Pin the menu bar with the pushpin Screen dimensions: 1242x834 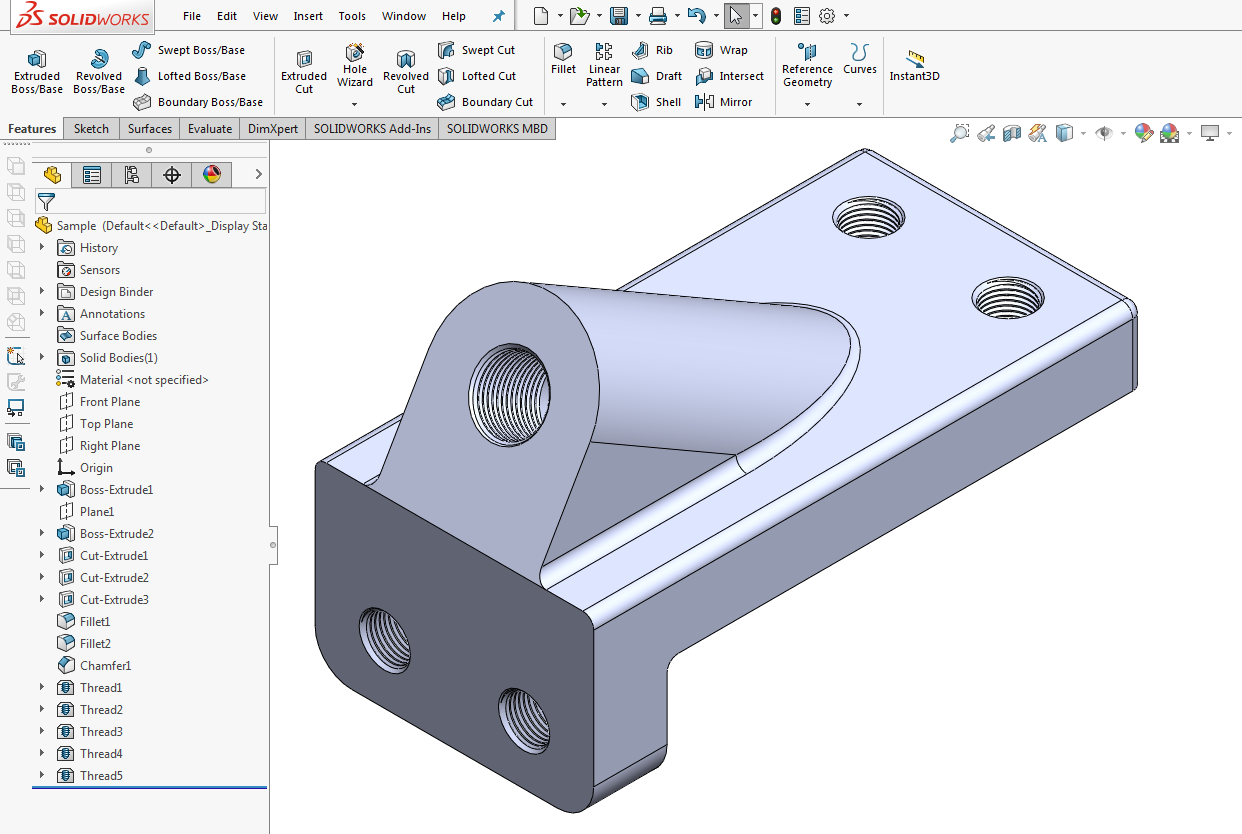click(499, 16)
